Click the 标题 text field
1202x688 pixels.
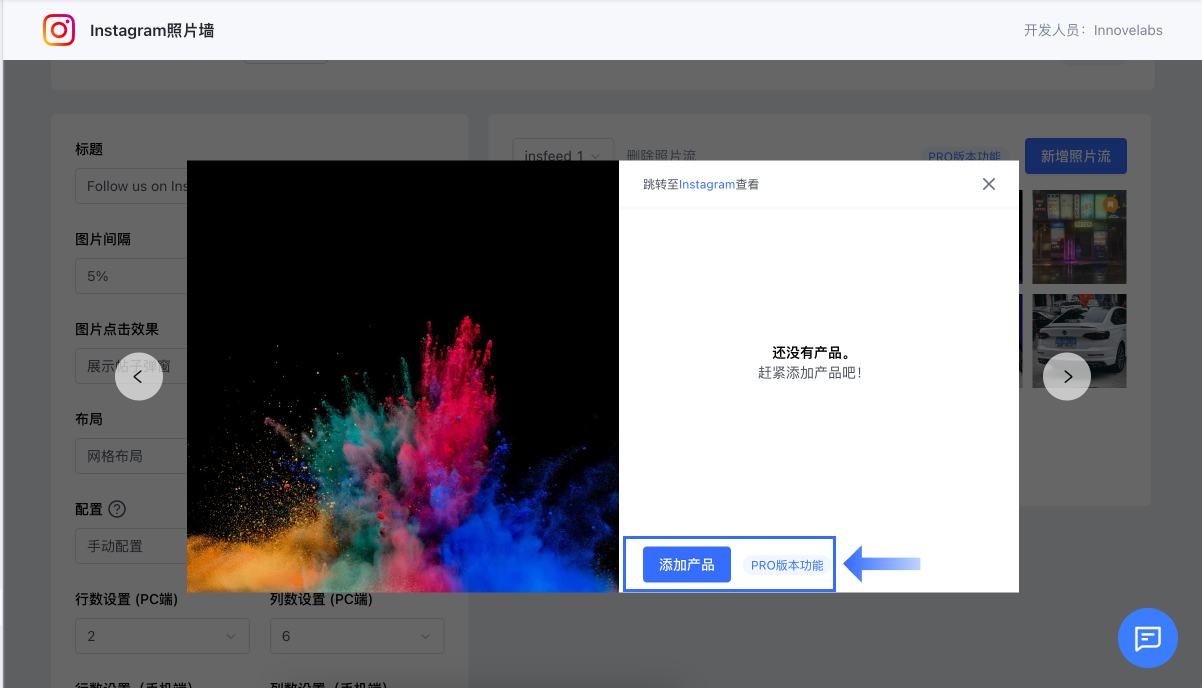click(130, 186)
